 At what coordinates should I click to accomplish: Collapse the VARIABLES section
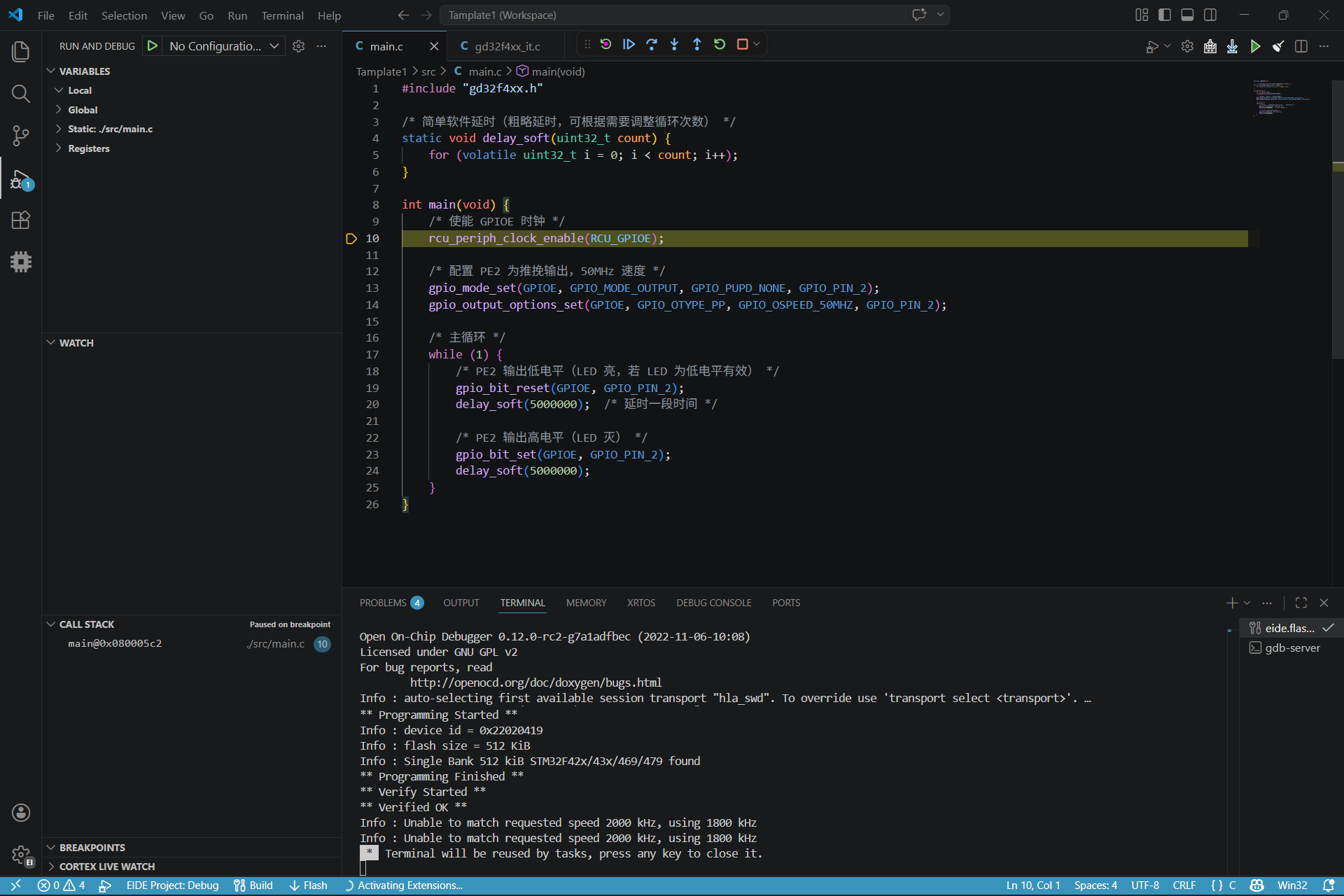pos(51,71)
